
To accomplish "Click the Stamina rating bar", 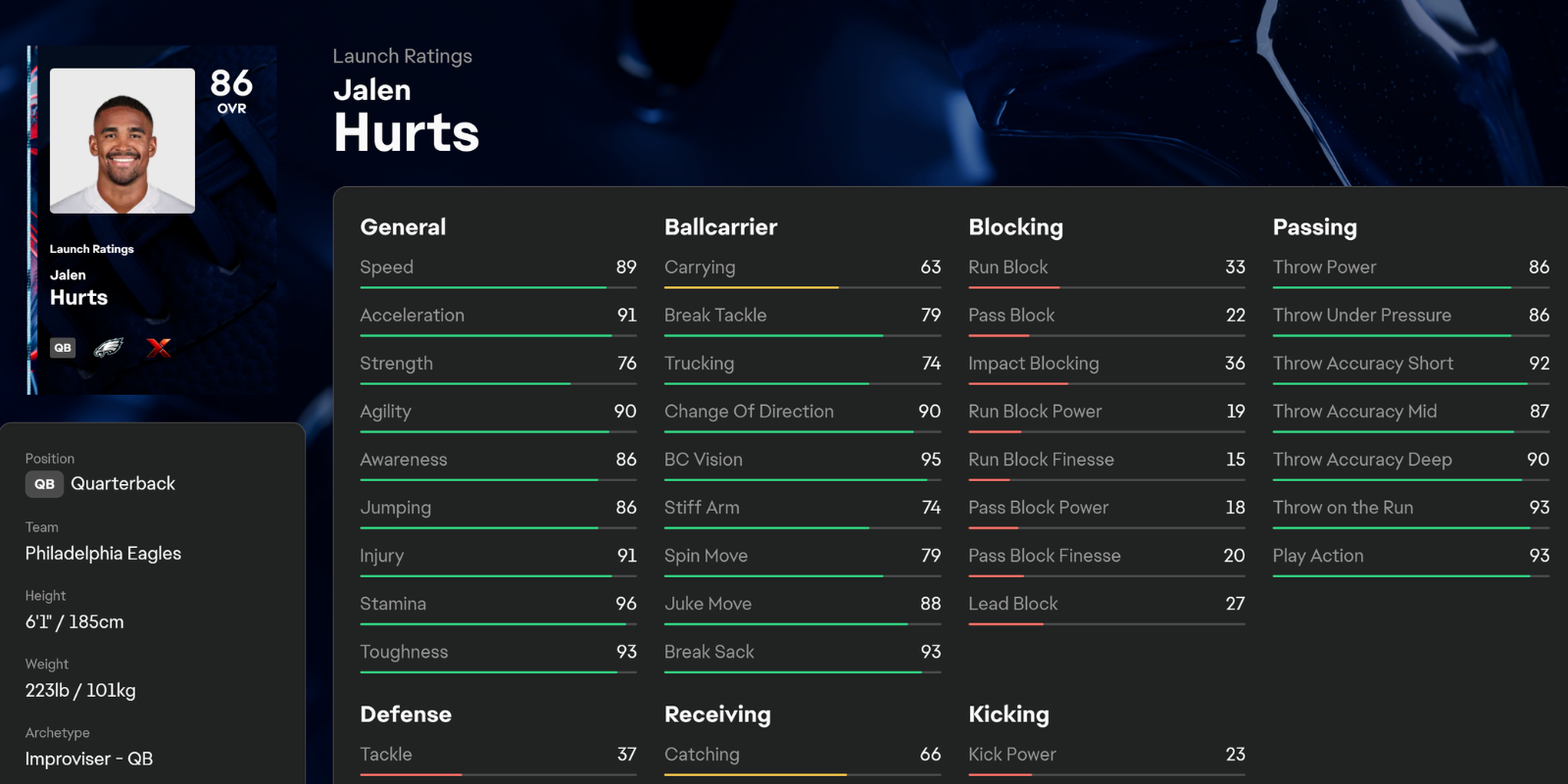I will pos(498,623).
